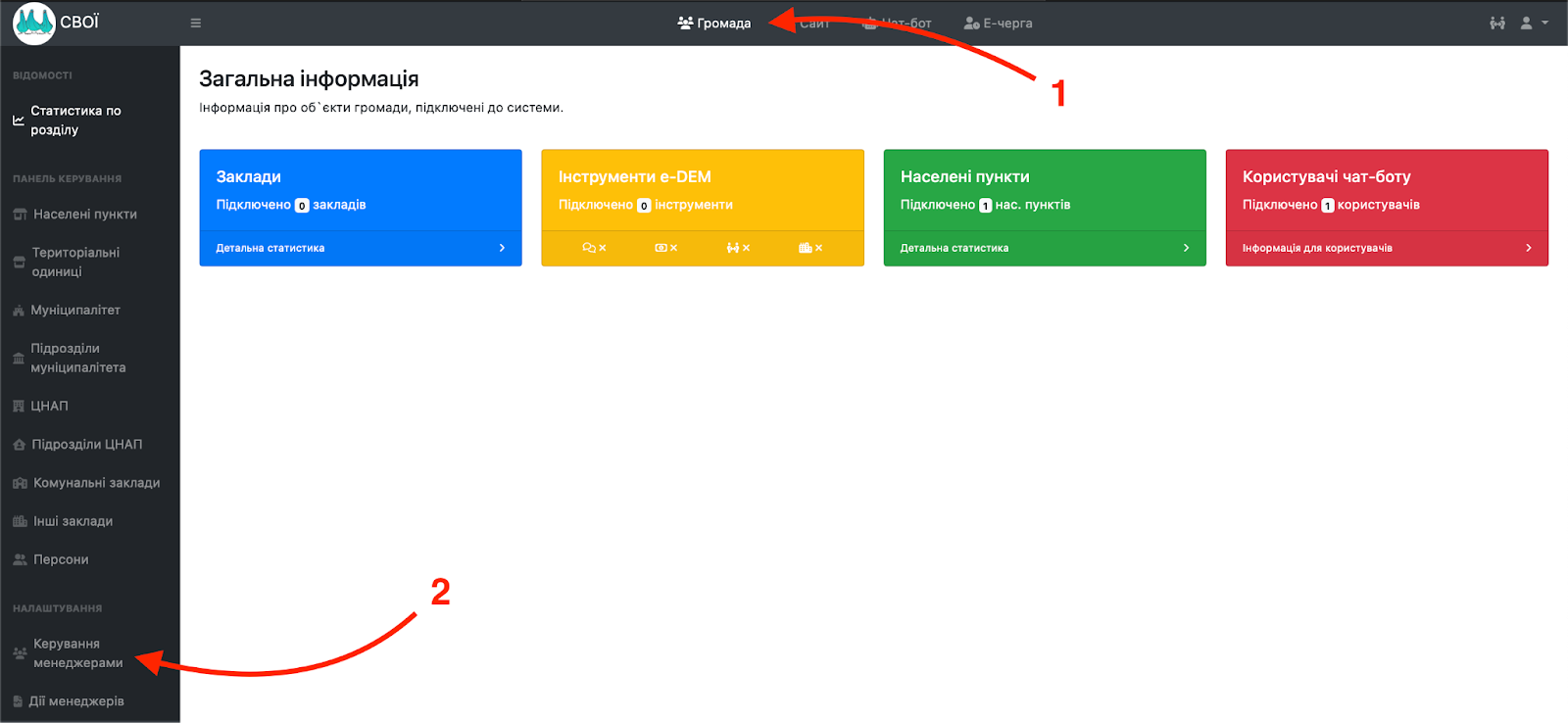Viewport: 1568px width, 723px height.
Task: Click the ЦНАП building icon in the sidebar
Action: click(x=19, y=407)
